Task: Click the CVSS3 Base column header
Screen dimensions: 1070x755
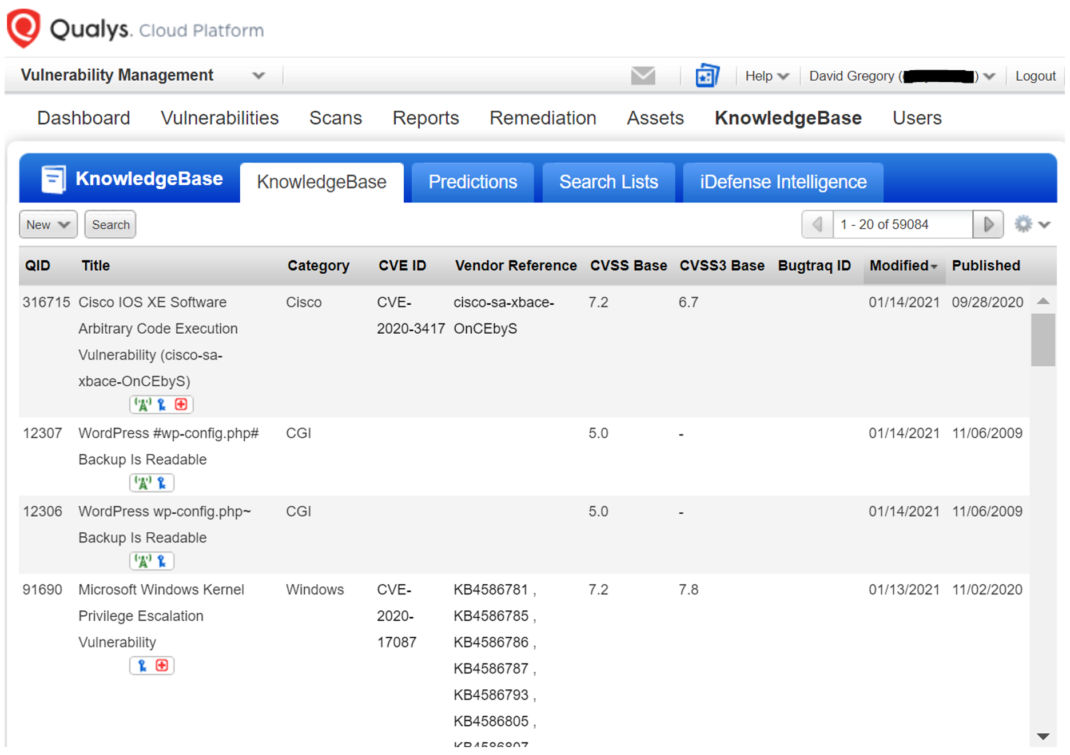Action: (x=722, y=266)
